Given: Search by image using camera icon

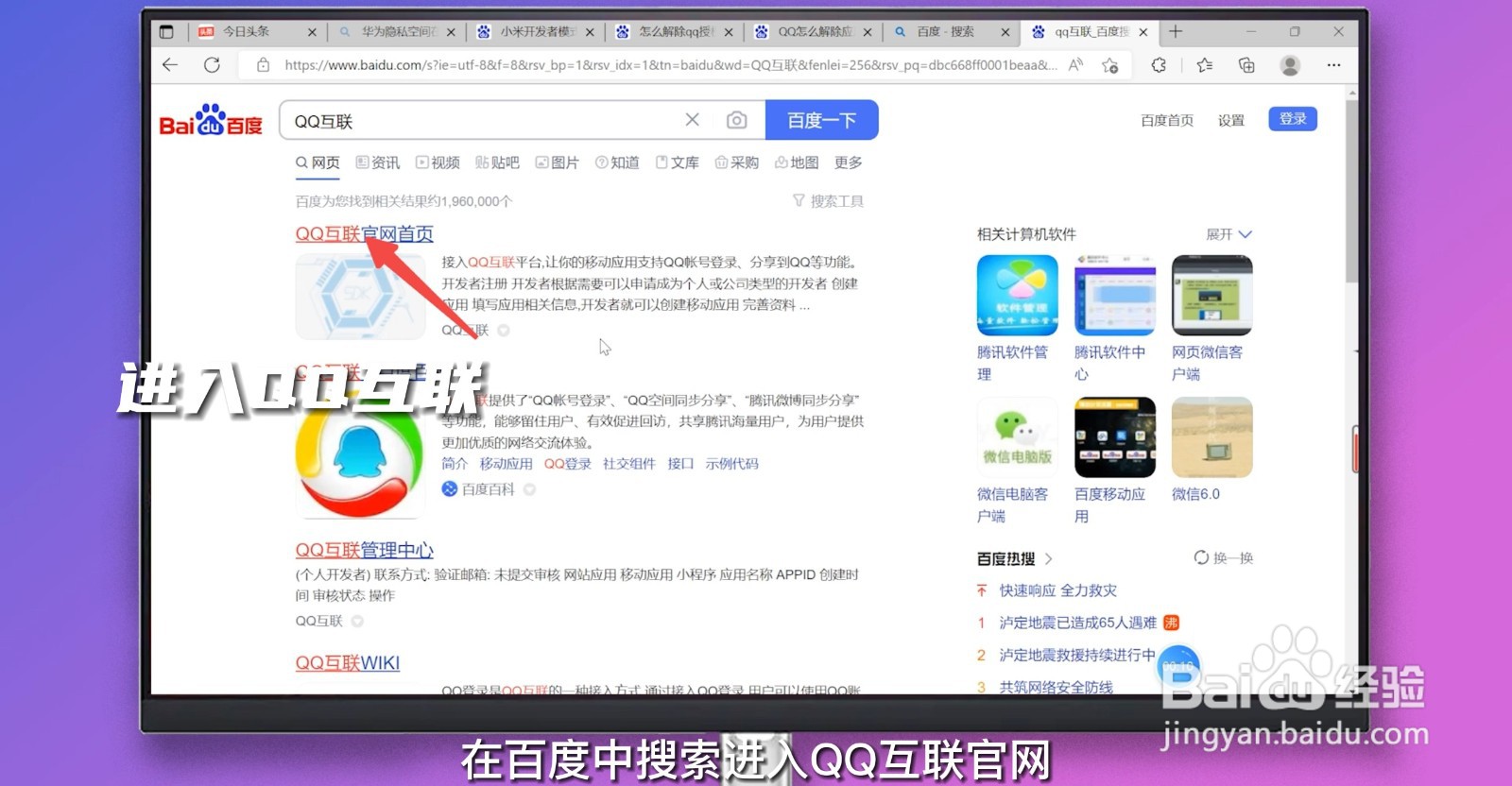Looking at the screenshot, I should point(736,120).
